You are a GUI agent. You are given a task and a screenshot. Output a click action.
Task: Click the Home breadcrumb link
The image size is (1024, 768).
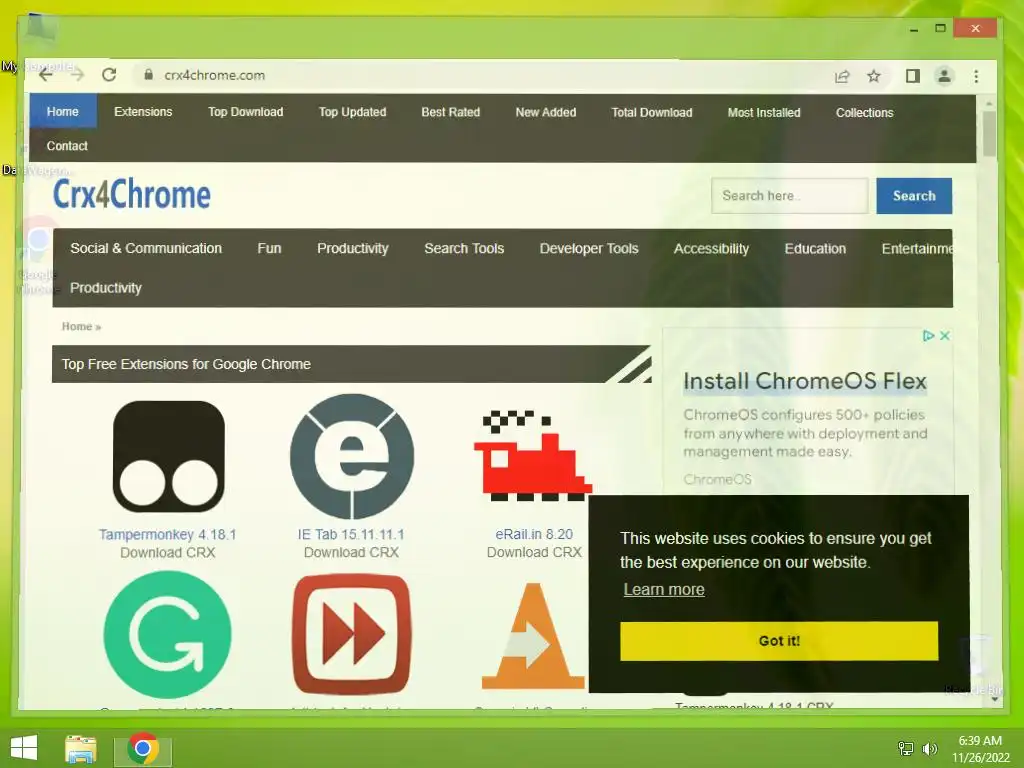(77, 326)
